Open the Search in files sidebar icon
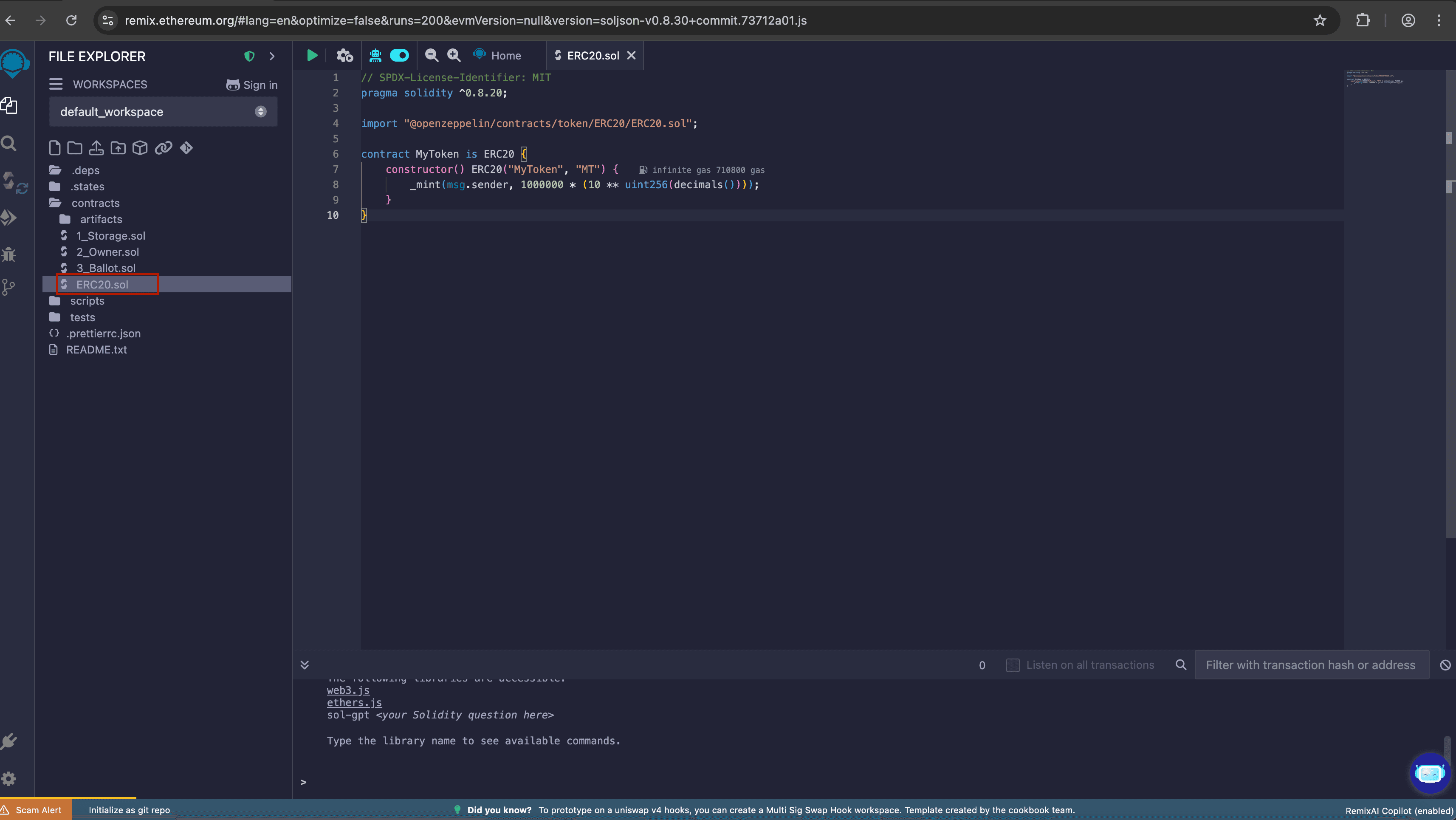This screenshot has width=1456, height=820. (x=9, y=143)
